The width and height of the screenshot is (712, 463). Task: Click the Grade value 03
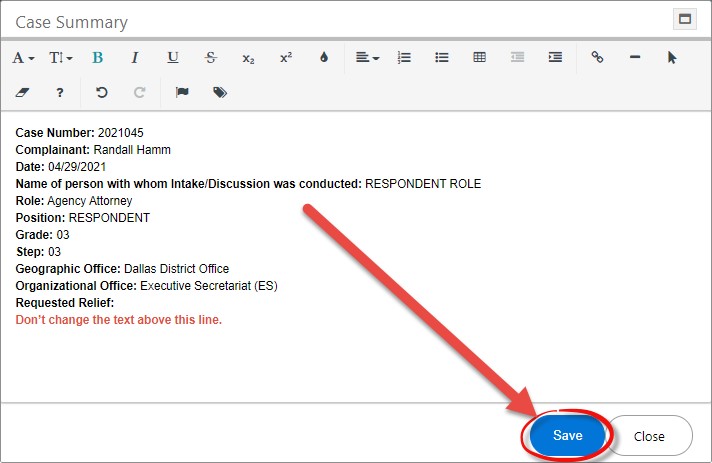click(x=63, y=235)
